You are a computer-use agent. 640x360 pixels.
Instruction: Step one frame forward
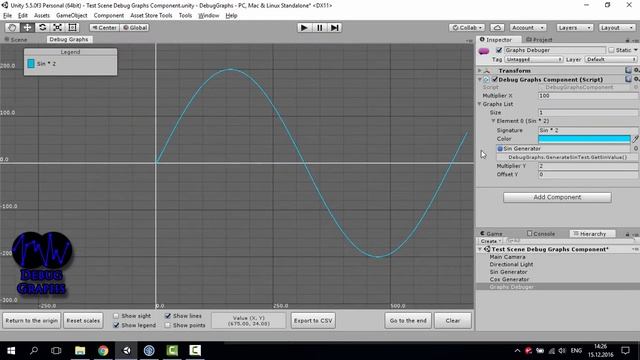point(334,27)
